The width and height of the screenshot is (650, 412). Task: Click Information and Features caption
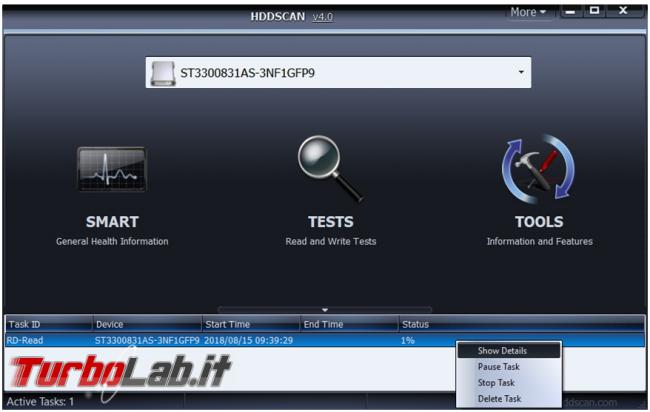click(x=539, y=241)
